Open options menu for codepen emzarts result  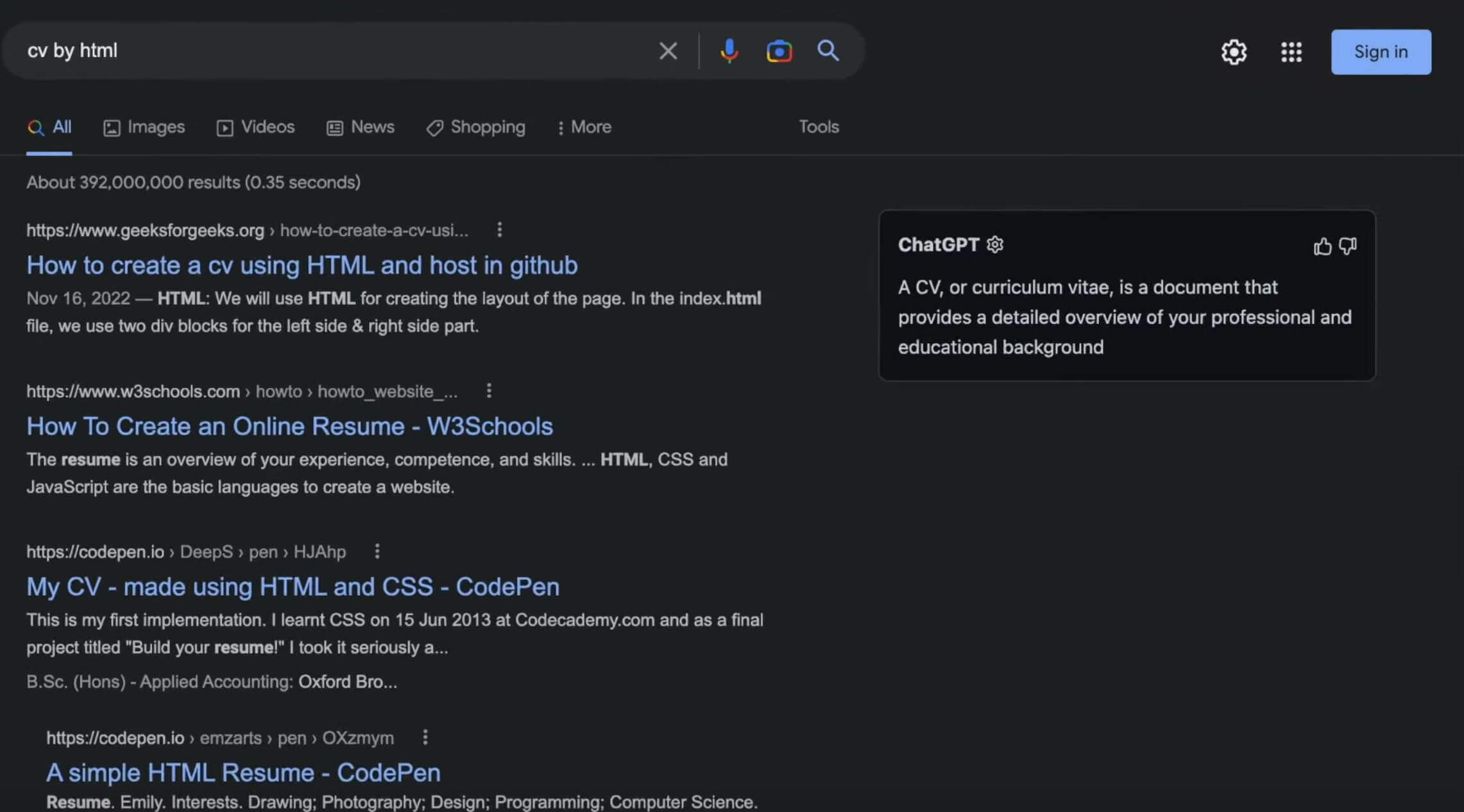click(425, 737)
